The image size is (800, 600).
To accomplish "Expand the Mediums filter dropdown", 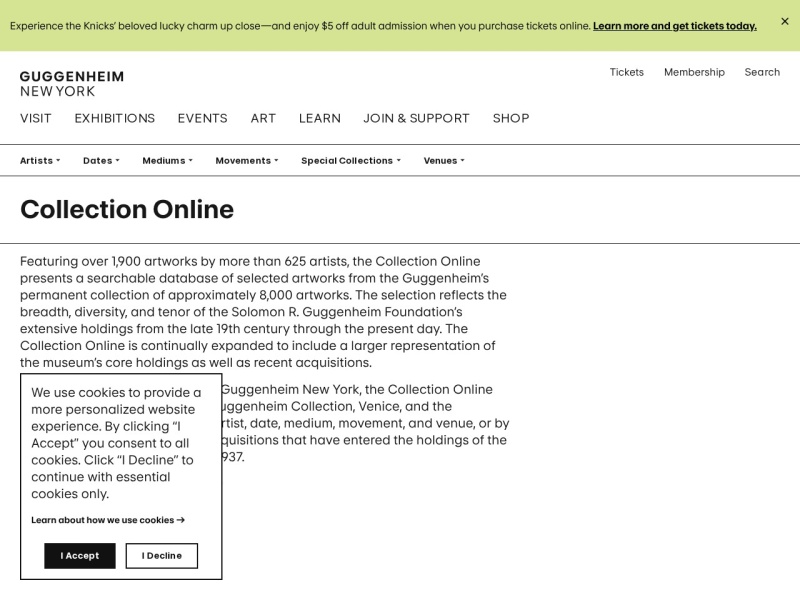I will pyautogui.click(x=167, y=161).
